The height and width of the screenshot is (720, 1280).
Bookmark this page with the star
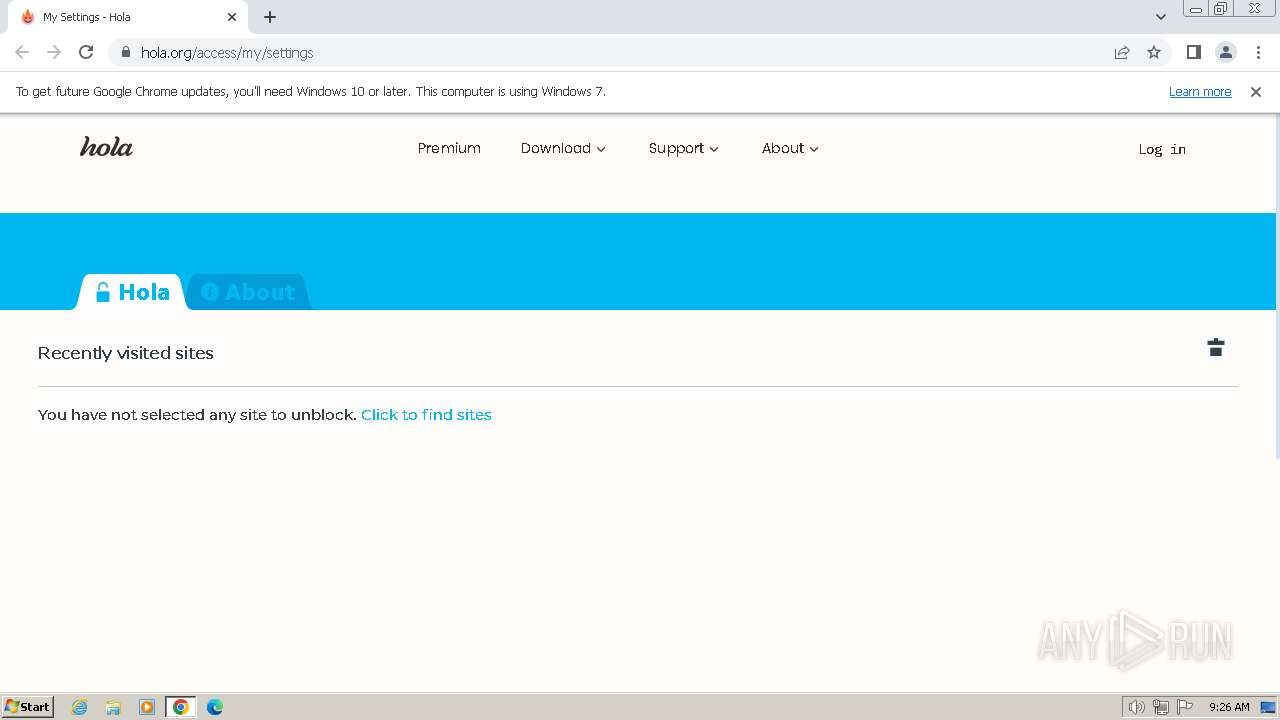click(x=1154, y=52)
